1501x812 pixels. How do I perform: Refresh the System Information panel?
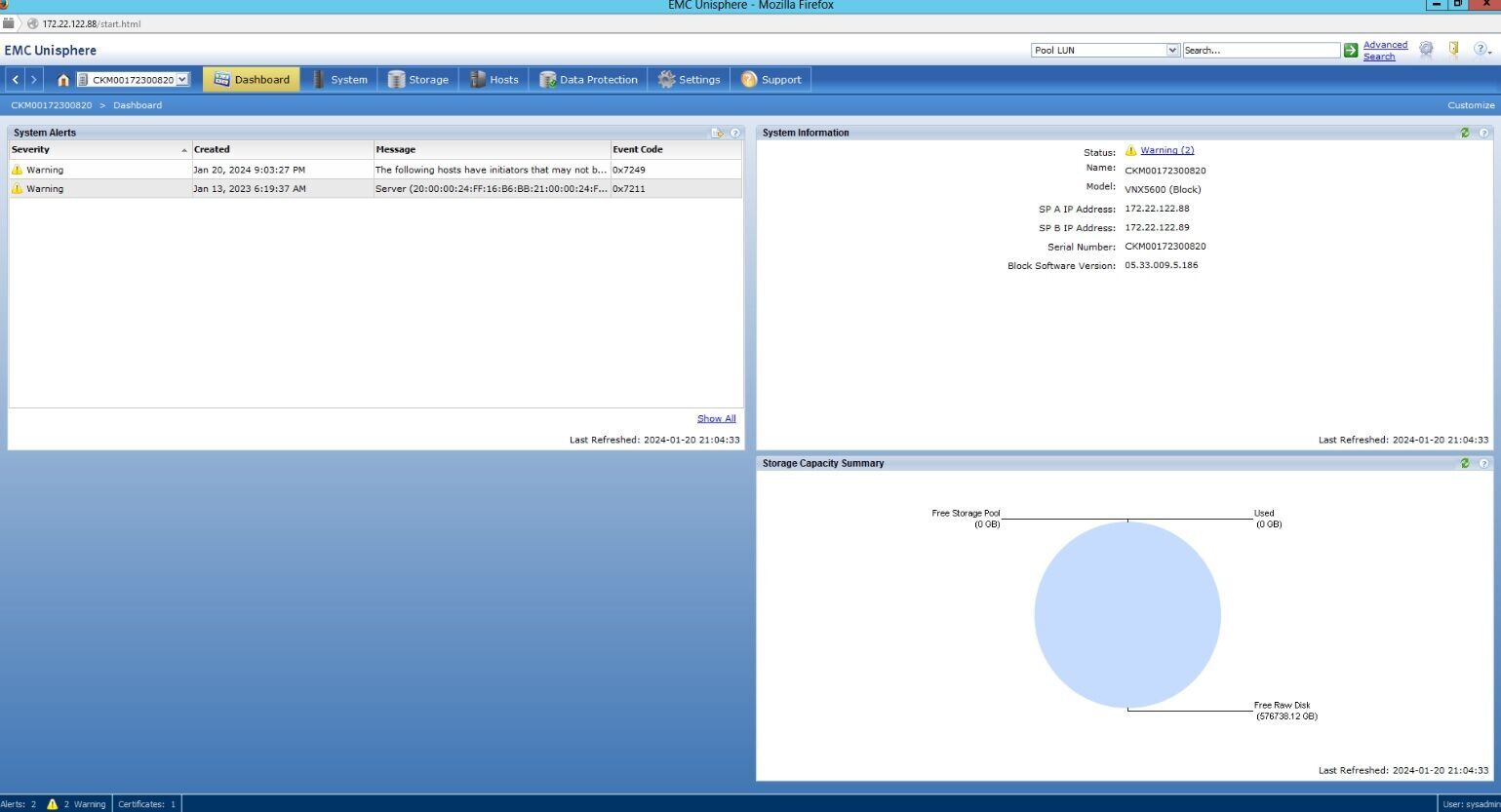tap(1464, 133)
